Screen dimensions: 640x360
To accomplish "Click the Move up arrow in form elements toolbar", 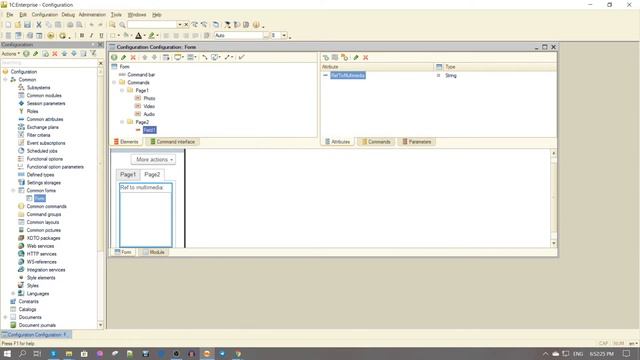I will pos(144,58).
